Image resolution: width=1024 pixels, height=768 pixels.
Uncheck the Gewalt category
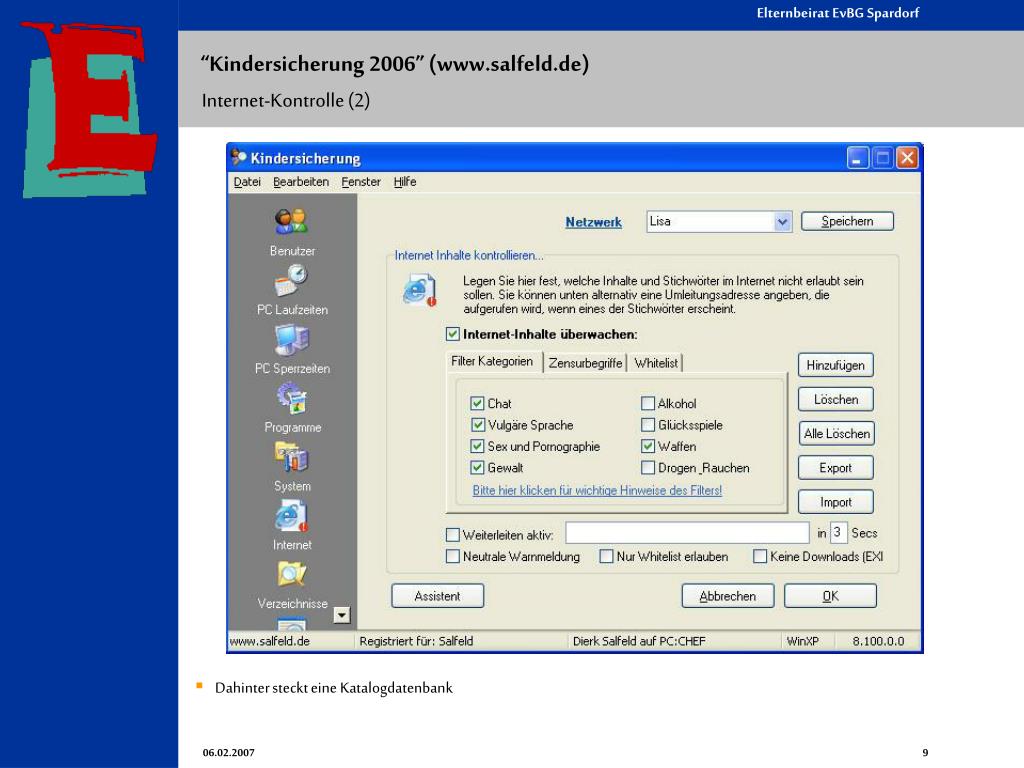pyautogui.click(x=477, y=468)
